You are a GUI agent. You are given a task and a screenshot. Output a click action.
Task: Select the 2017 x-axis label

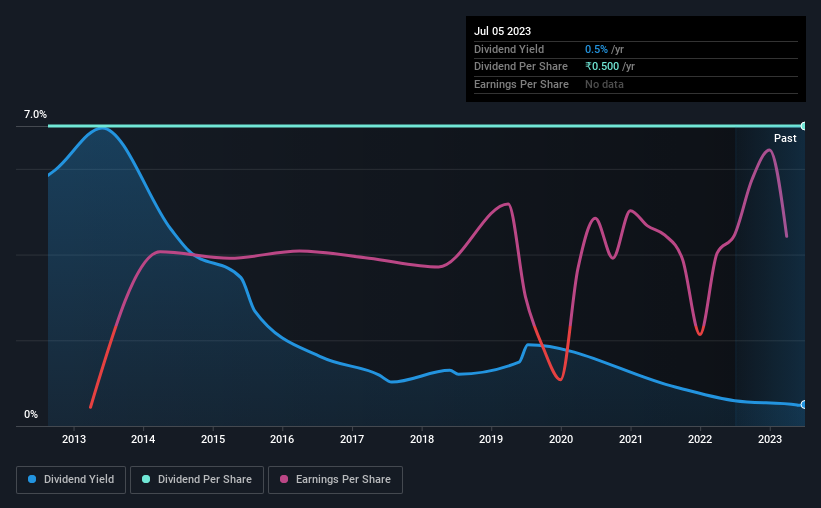click(352, 439)
